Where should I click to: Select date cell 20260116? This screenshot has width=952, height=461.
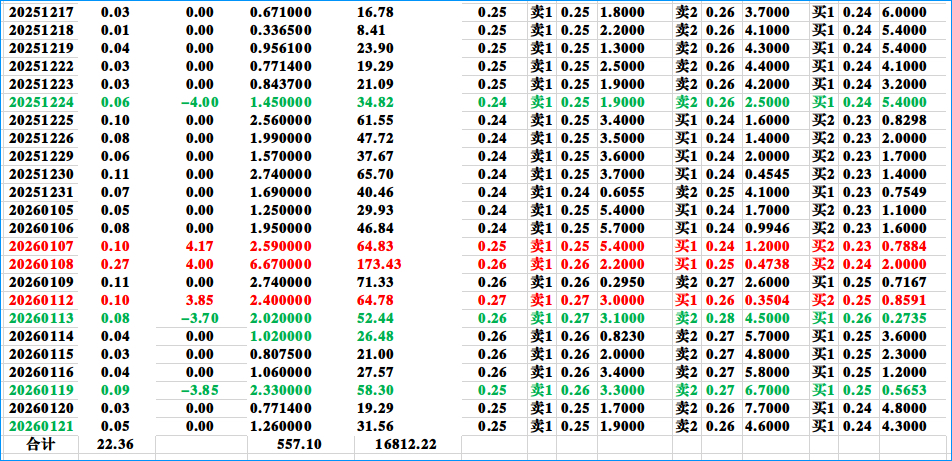(39, 372)
